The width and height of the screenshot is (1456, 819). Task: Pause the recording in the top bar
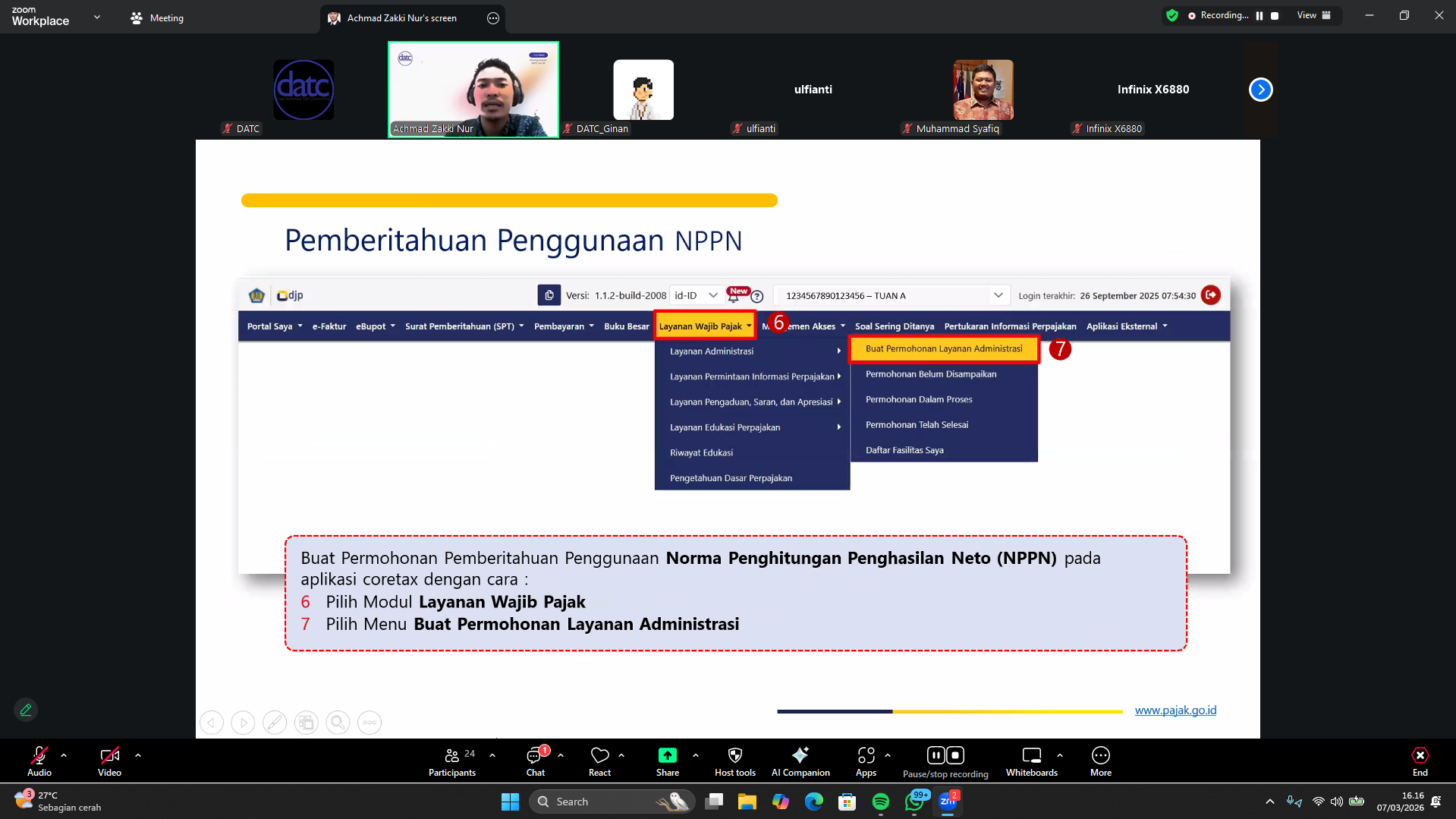click(1259, 16)
